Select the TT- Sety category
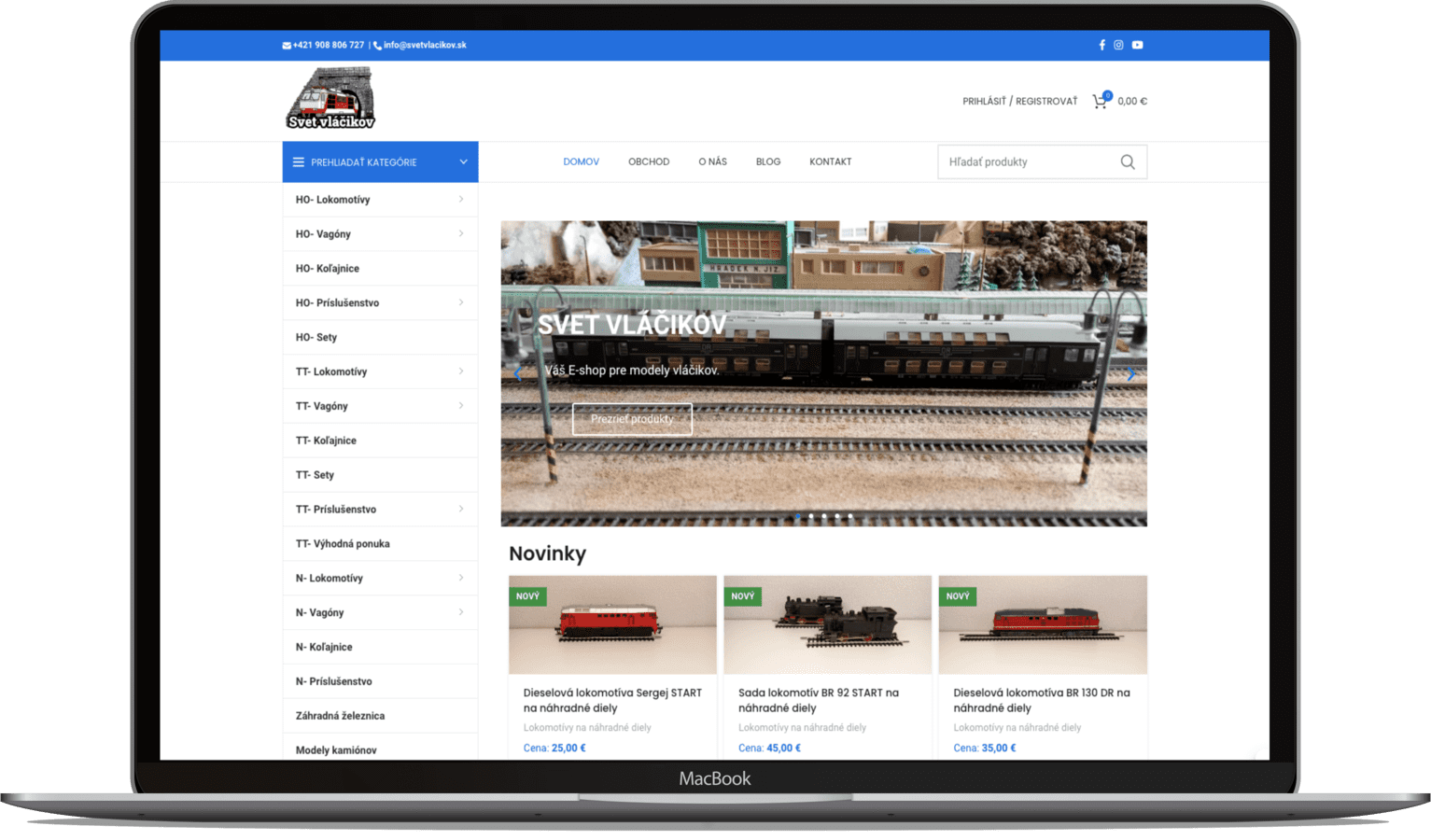The width and height of the screenshot is (1431, 840). click(x=380, y=475)
